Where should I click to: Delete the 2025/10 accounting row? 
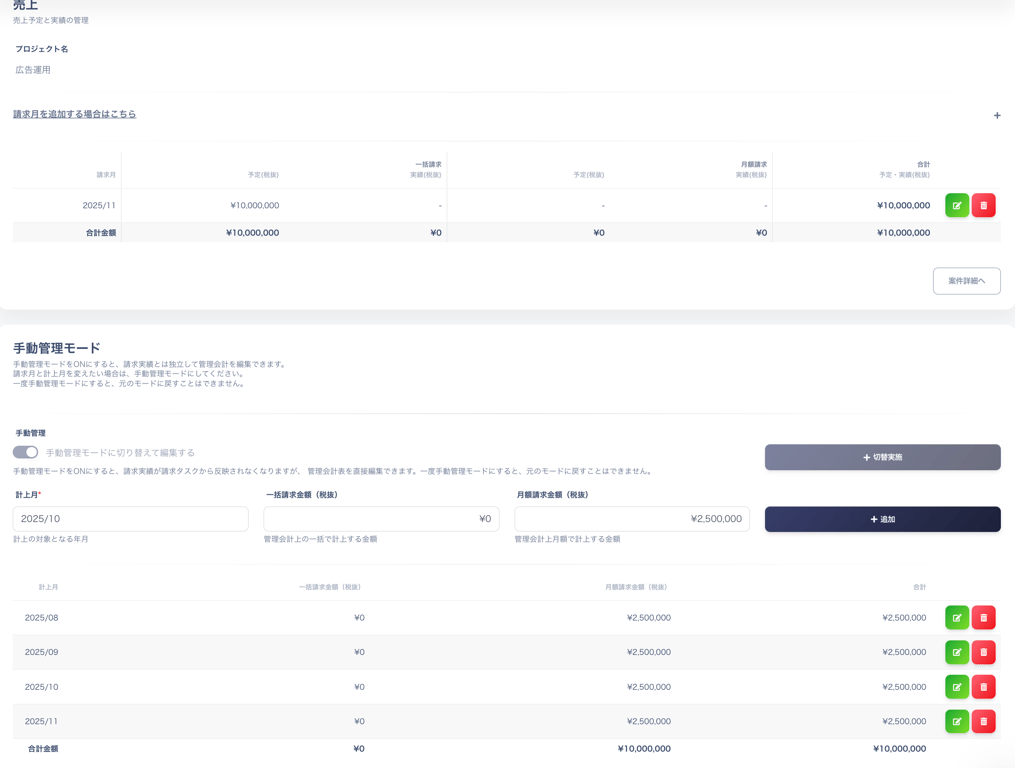[x=983, y=687]
